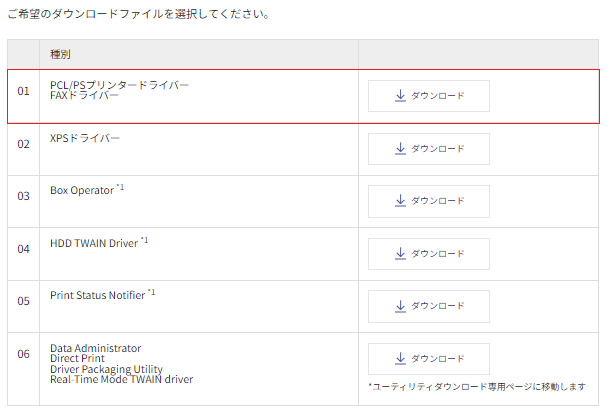Download the PCL/PS and FAX driver package

point(428,96)
